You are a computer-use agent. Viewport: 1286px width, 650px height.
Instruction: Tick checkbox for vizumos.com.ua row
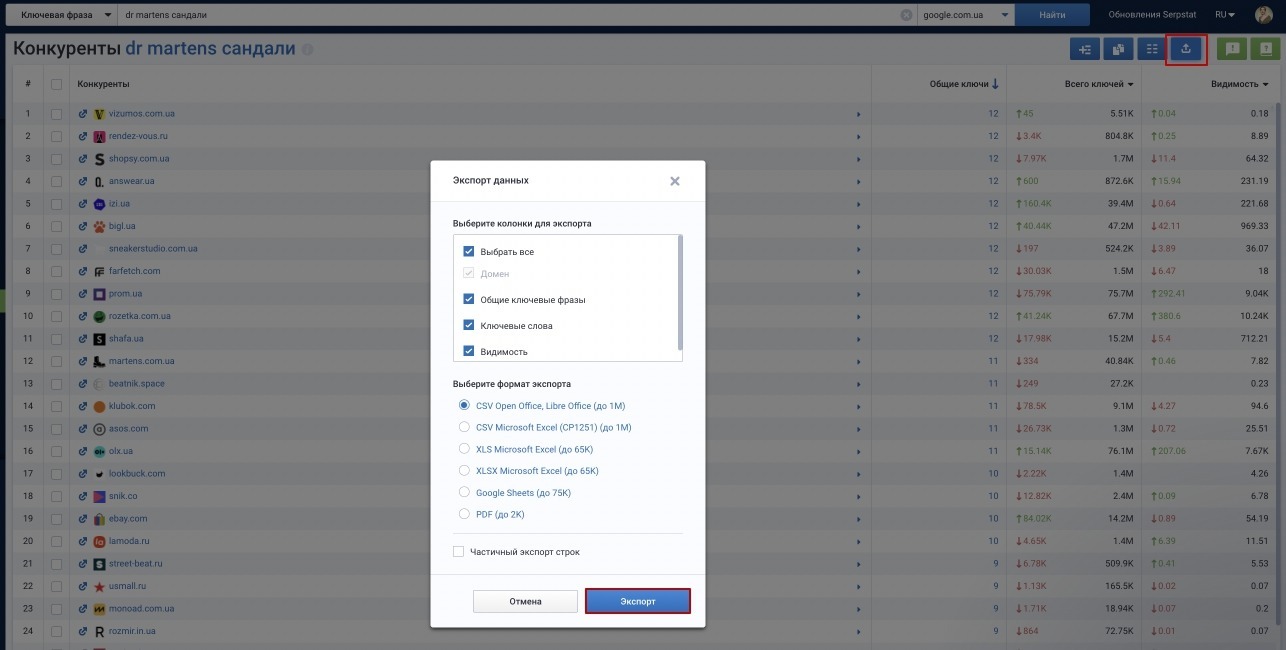pyautogui.click(x=57, y=114)
